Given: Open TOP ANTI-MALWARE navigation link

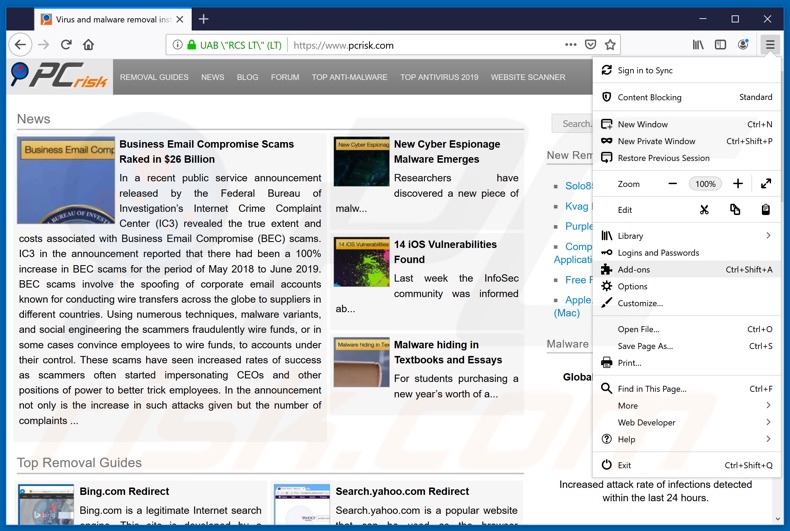Looking at the screenshot, I should [350, 77].
